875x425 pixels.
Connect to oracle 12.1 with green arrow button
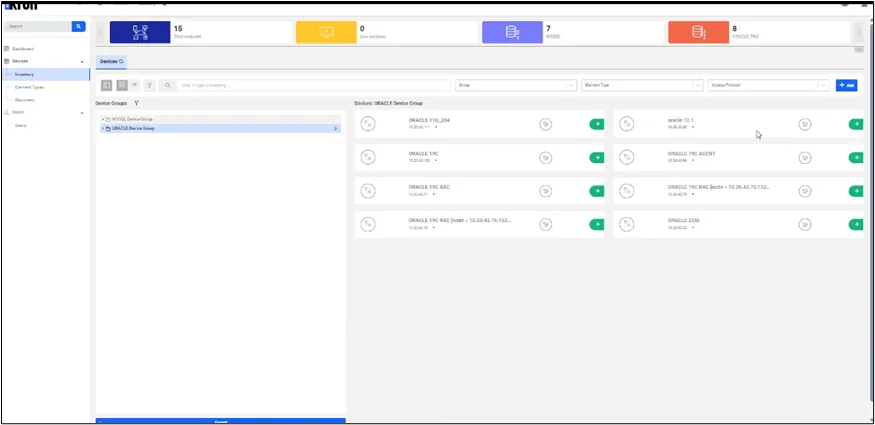[x=855, y=124]
